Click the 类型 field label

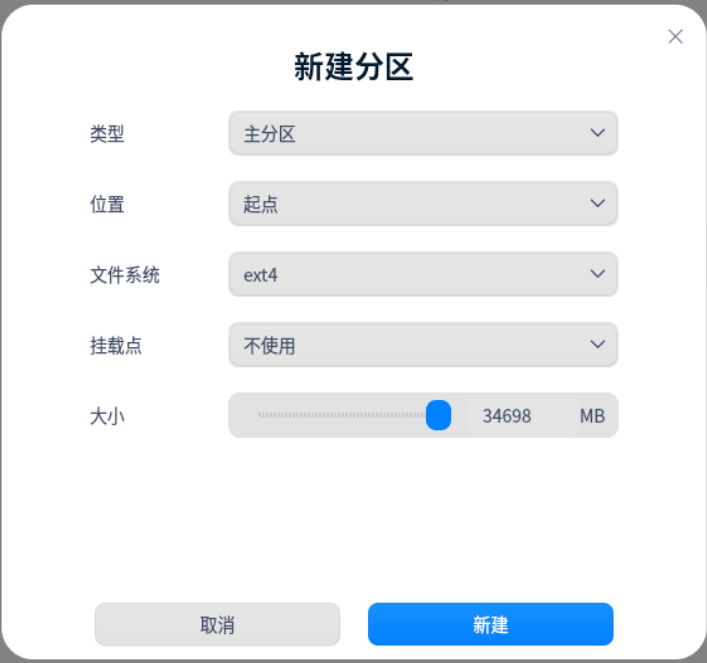tap(107, 134)
